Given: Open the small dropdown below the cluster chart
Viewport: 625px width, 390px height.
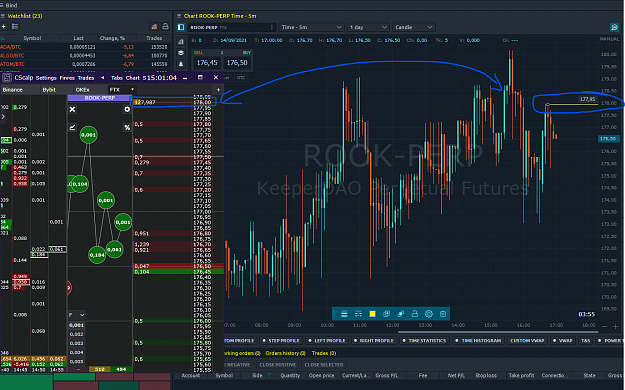Looking at the screenshot, I should point(77,315).
